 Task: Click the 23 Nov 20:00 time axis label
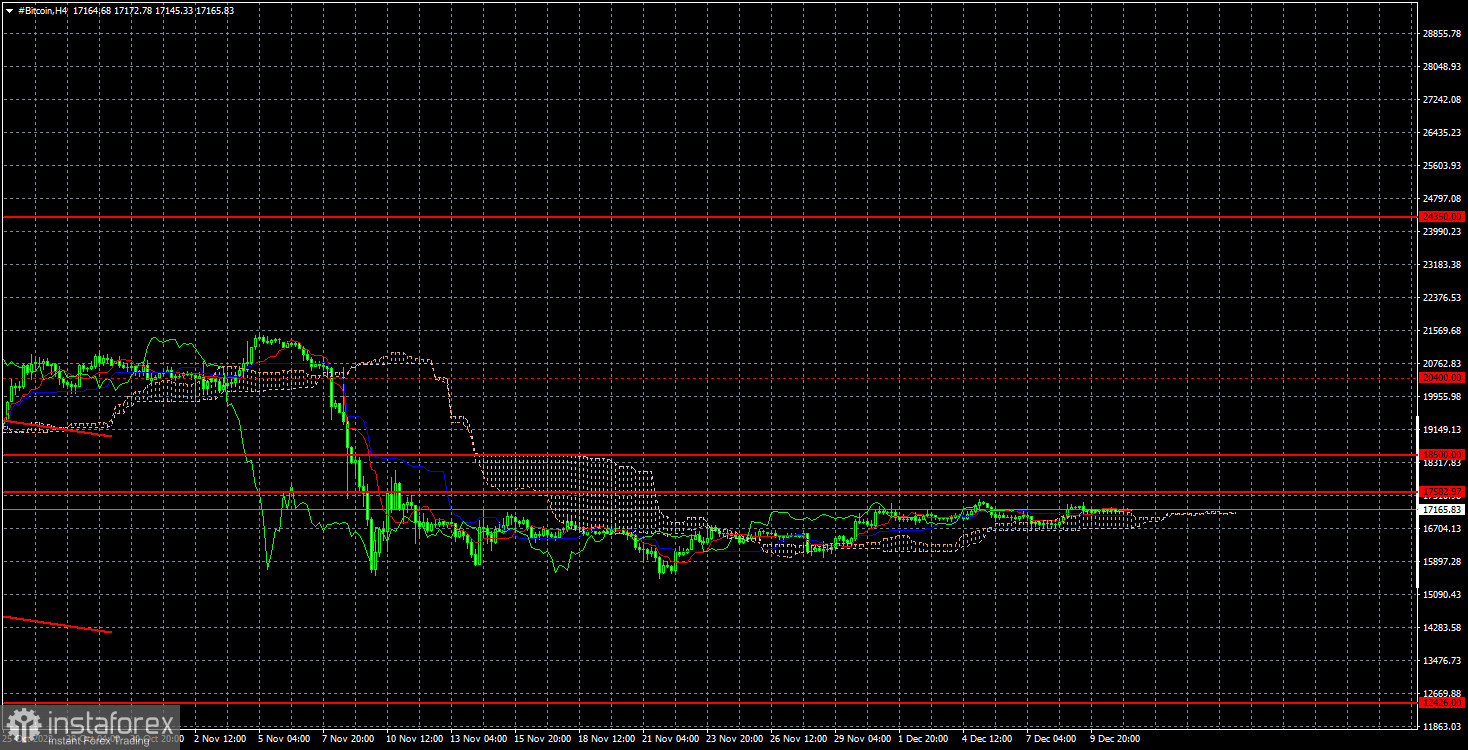point(734,739)
